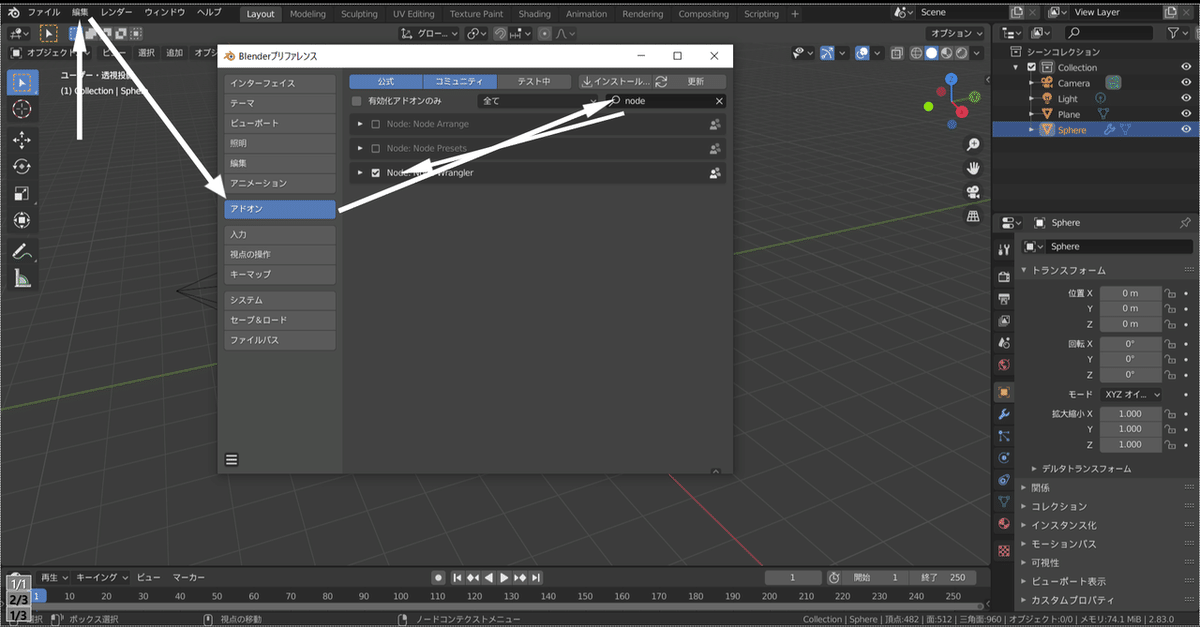
Task: Select the Measure tool
Action: [21, 280]
